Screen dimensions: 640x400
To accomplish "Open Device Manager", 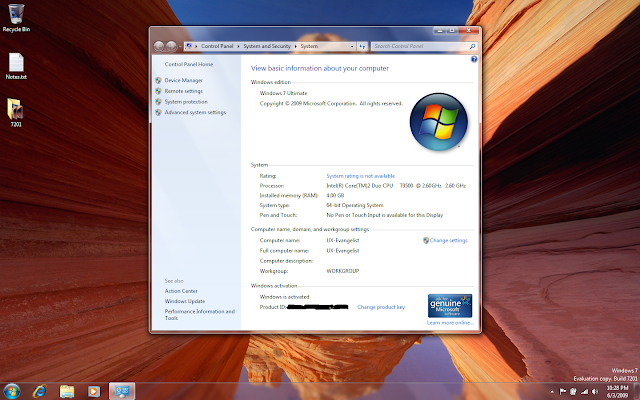I will (x=183, y=80).
